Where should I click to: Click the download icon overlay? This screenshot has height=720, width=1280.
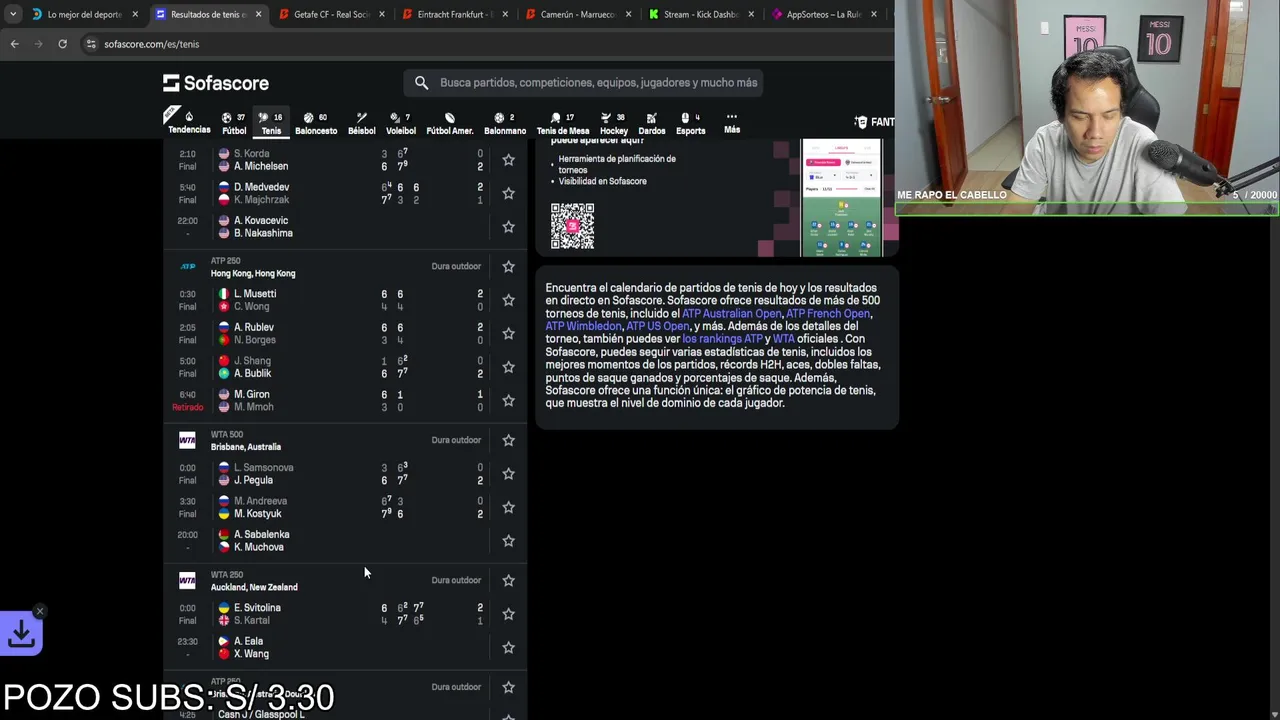pos(21,633)
